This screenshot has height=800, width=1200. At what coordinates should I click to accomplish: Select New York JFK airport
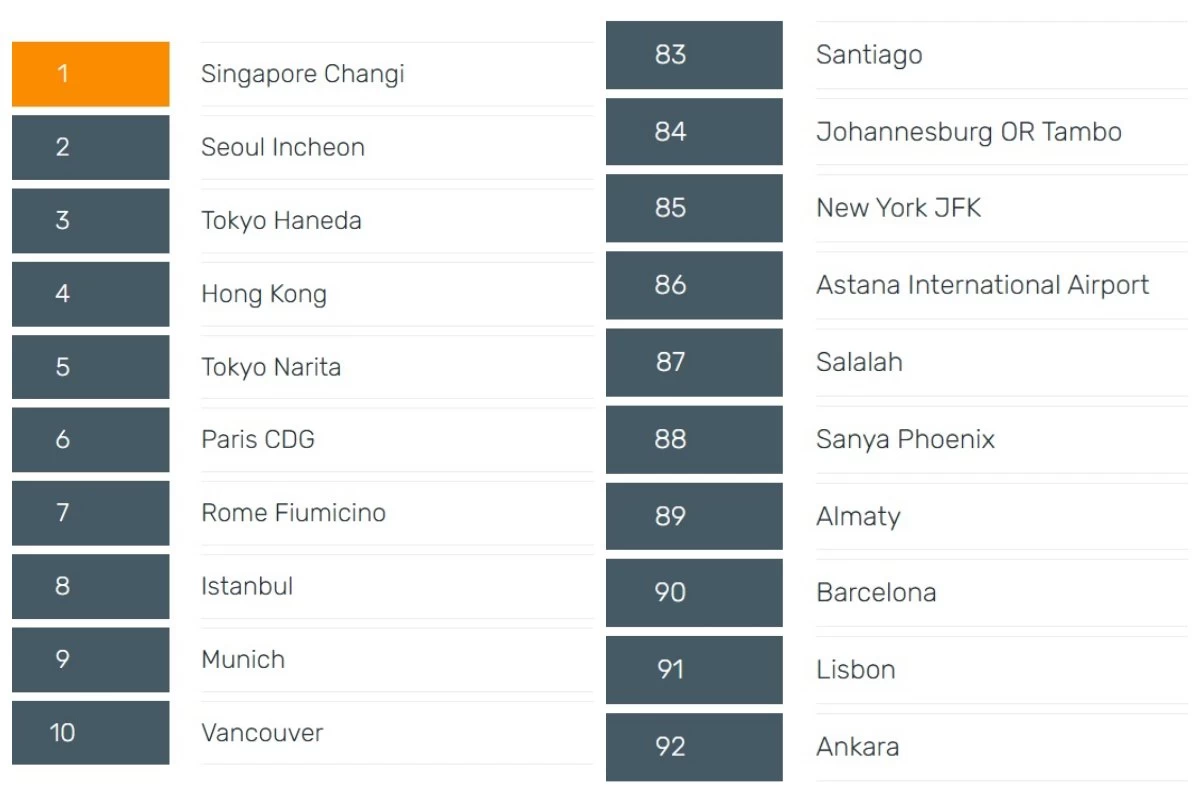pos(898,208)
